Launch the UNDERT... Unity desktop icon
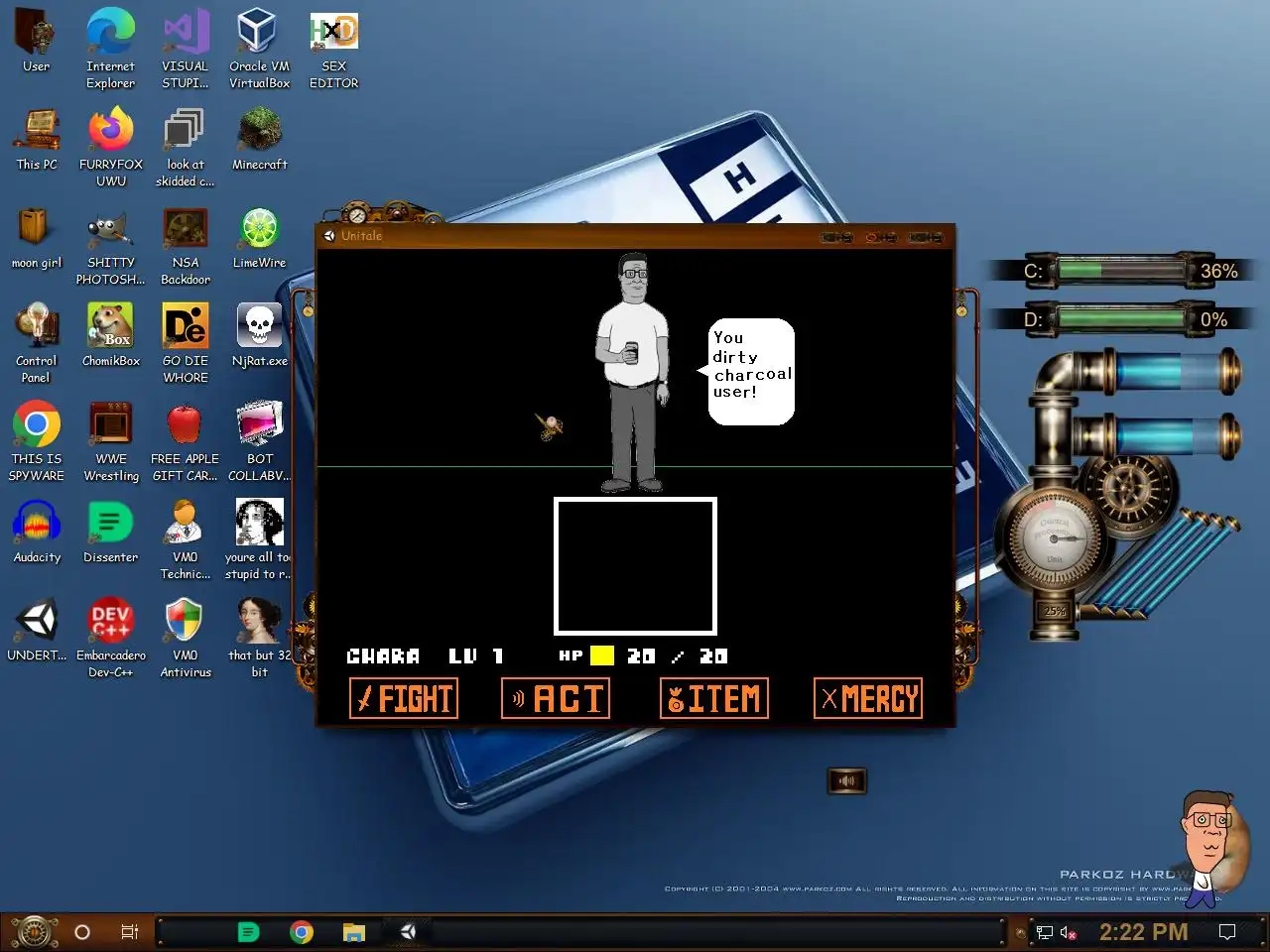The height and width of the screenshot is (952, 1270). [37, 630]
